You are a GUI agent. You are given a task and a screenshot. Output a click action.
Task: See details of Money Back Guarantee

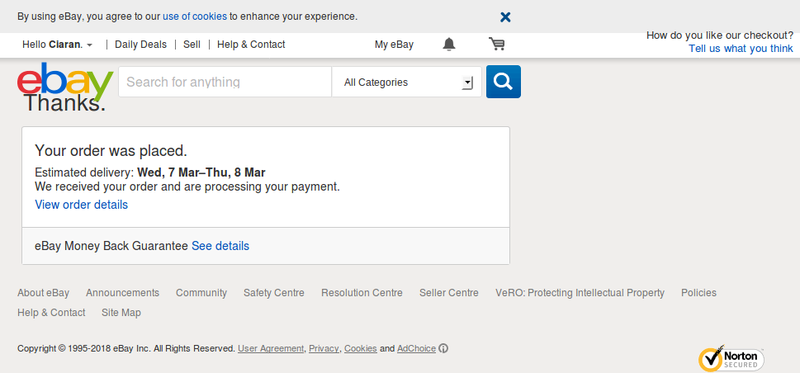pos(220,246)
